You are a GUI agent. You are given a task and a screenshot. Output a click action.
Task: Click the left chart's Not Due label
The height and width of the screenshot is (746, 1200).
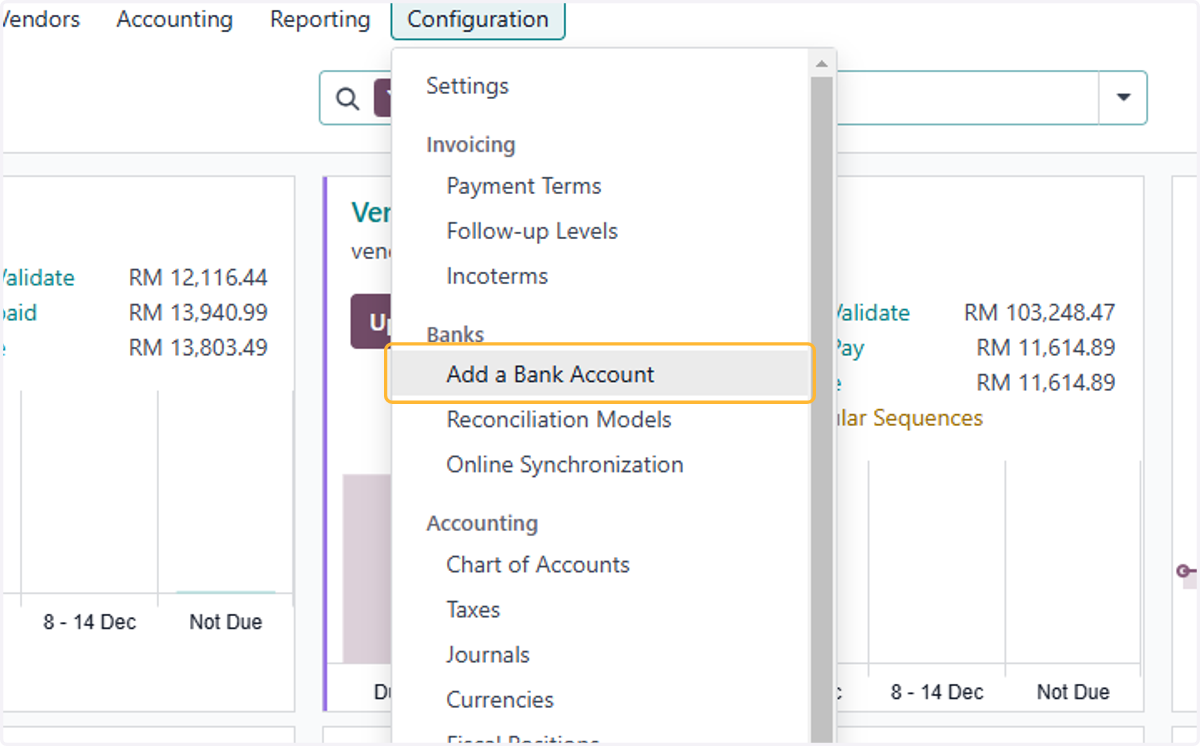coord(226,622)
